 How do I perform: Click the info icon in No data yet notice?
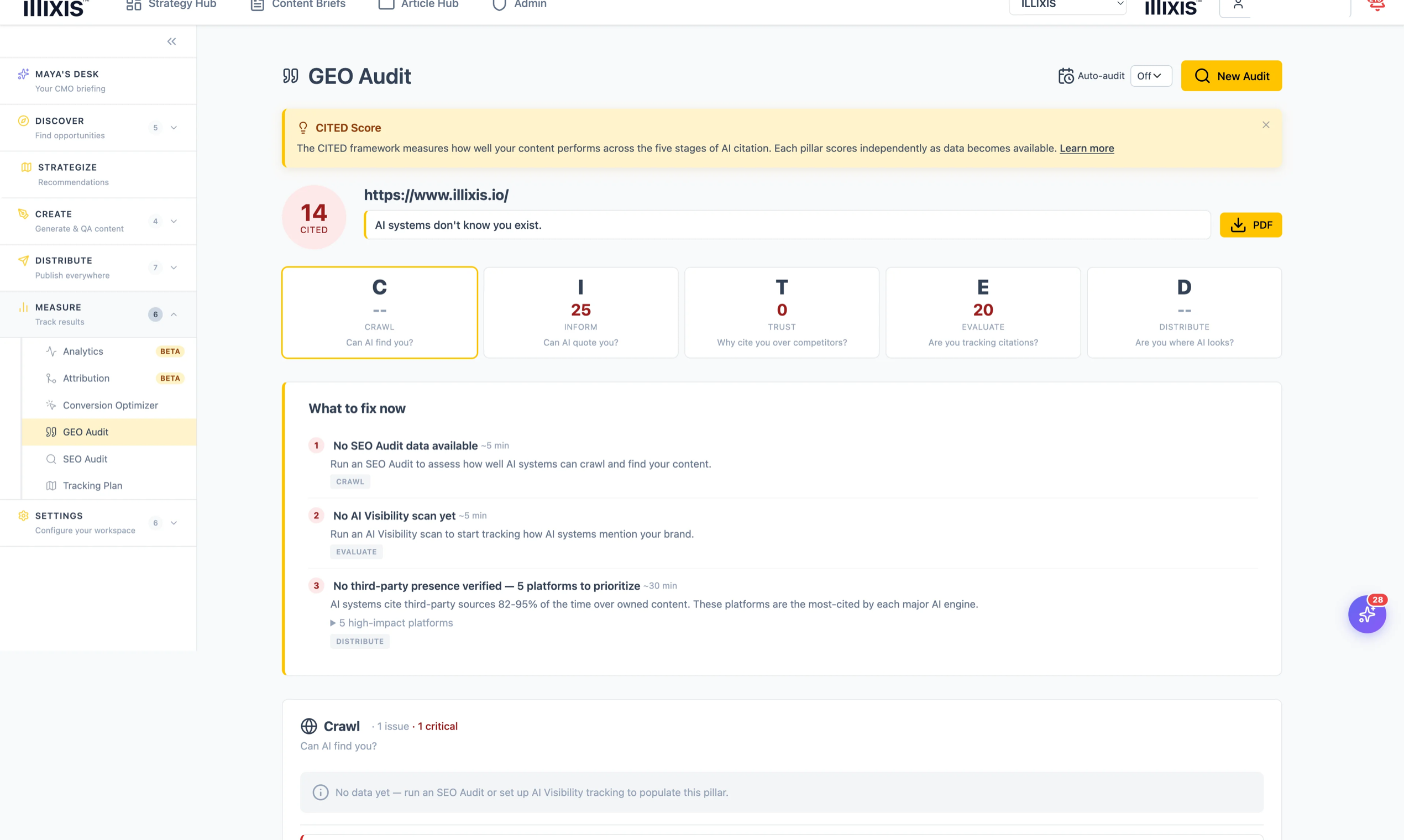321,792
